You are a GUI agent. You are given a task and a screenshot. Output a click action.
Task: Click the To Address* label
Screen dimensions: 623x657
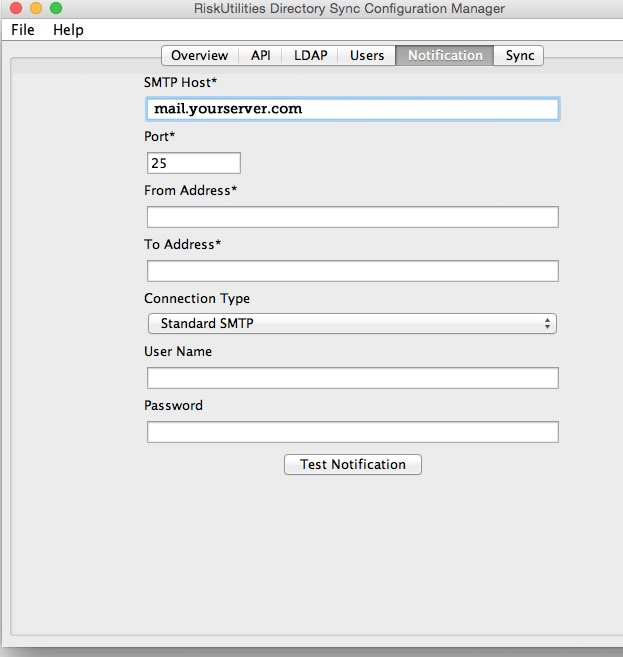[x=183, y=244]
